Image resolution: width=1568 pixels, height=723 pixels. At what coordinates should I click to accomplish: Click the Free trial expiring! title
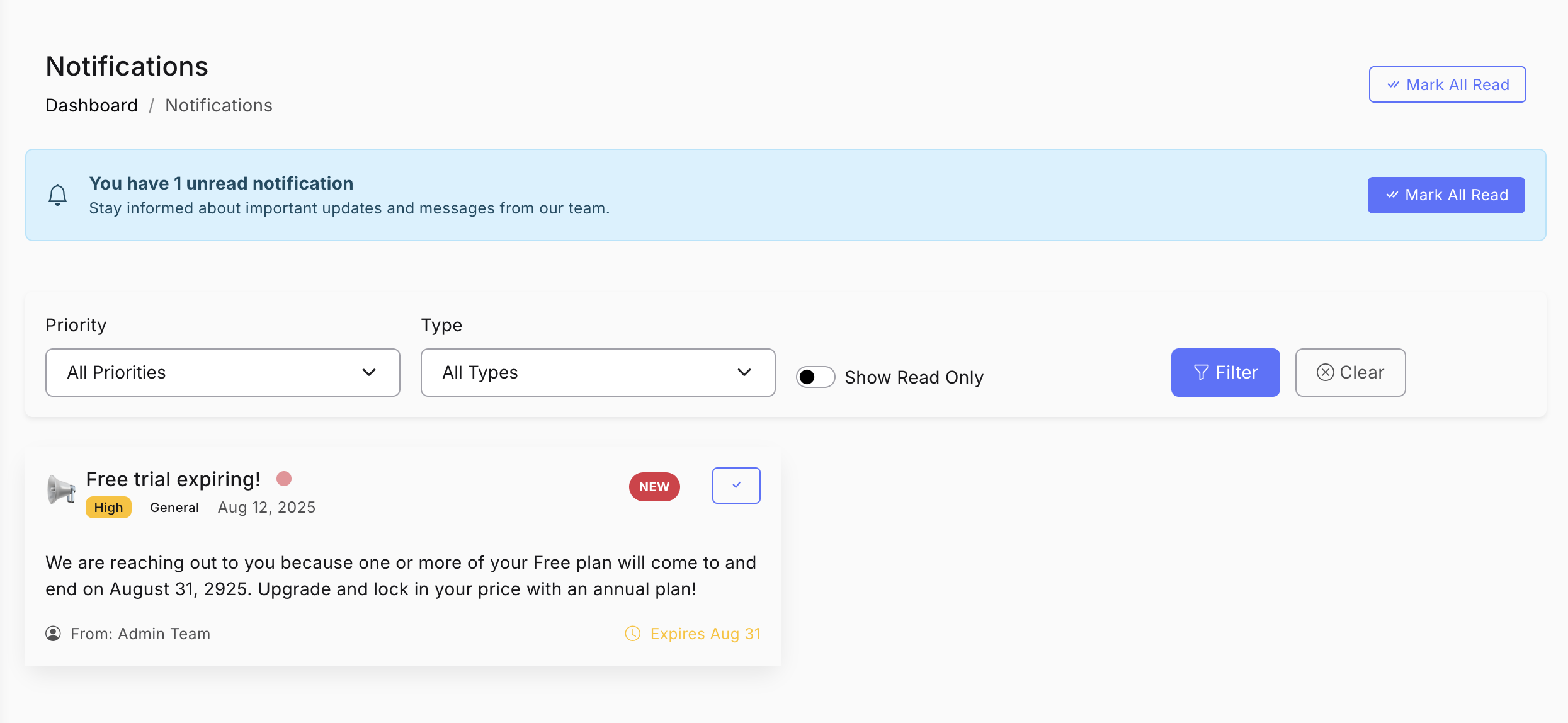click(x=173, y=479)
